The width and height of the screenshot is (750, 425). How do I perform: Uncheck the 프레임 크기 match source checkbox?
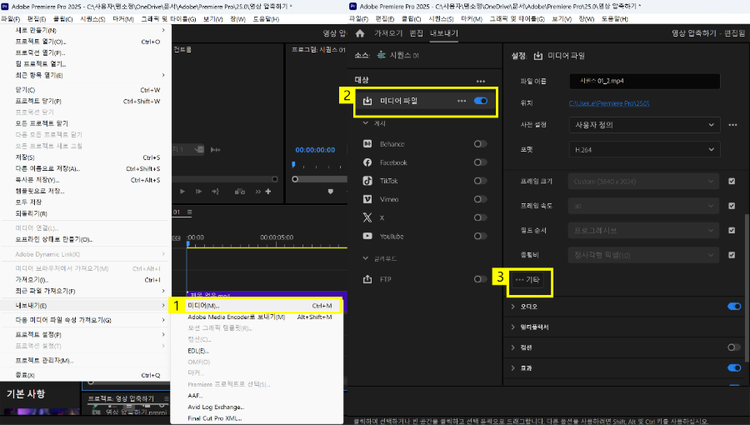tap(731, 181)
